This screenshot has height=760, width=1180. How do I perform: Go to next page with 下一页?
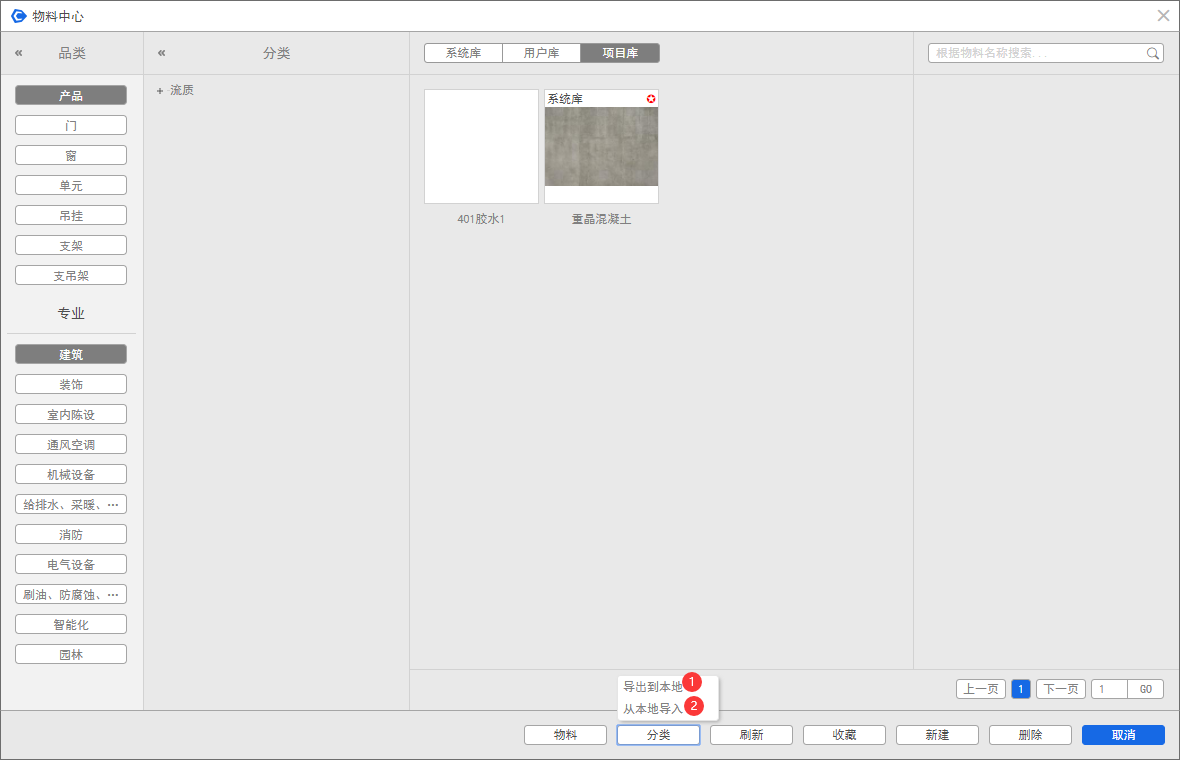tap(1060, 689)
